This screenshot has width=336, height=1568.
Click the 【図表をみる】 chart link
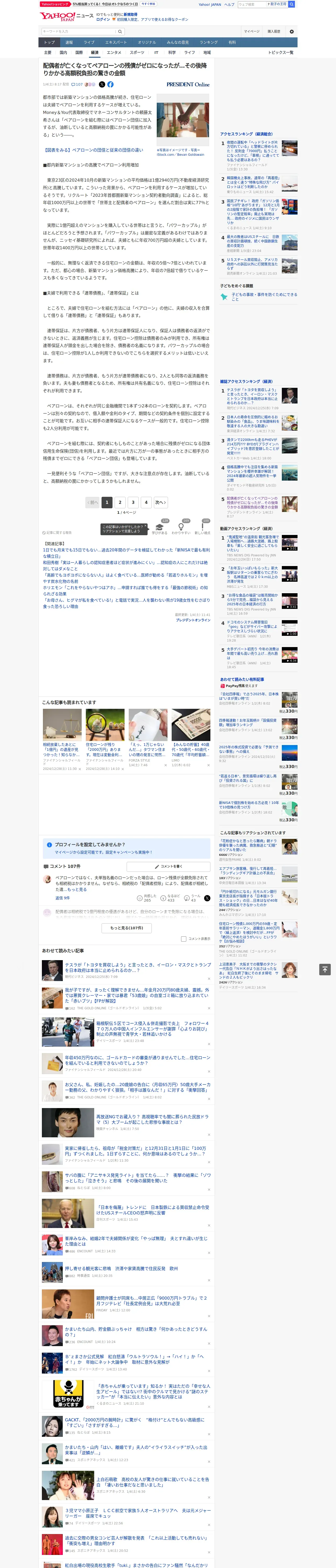point(94,150)
